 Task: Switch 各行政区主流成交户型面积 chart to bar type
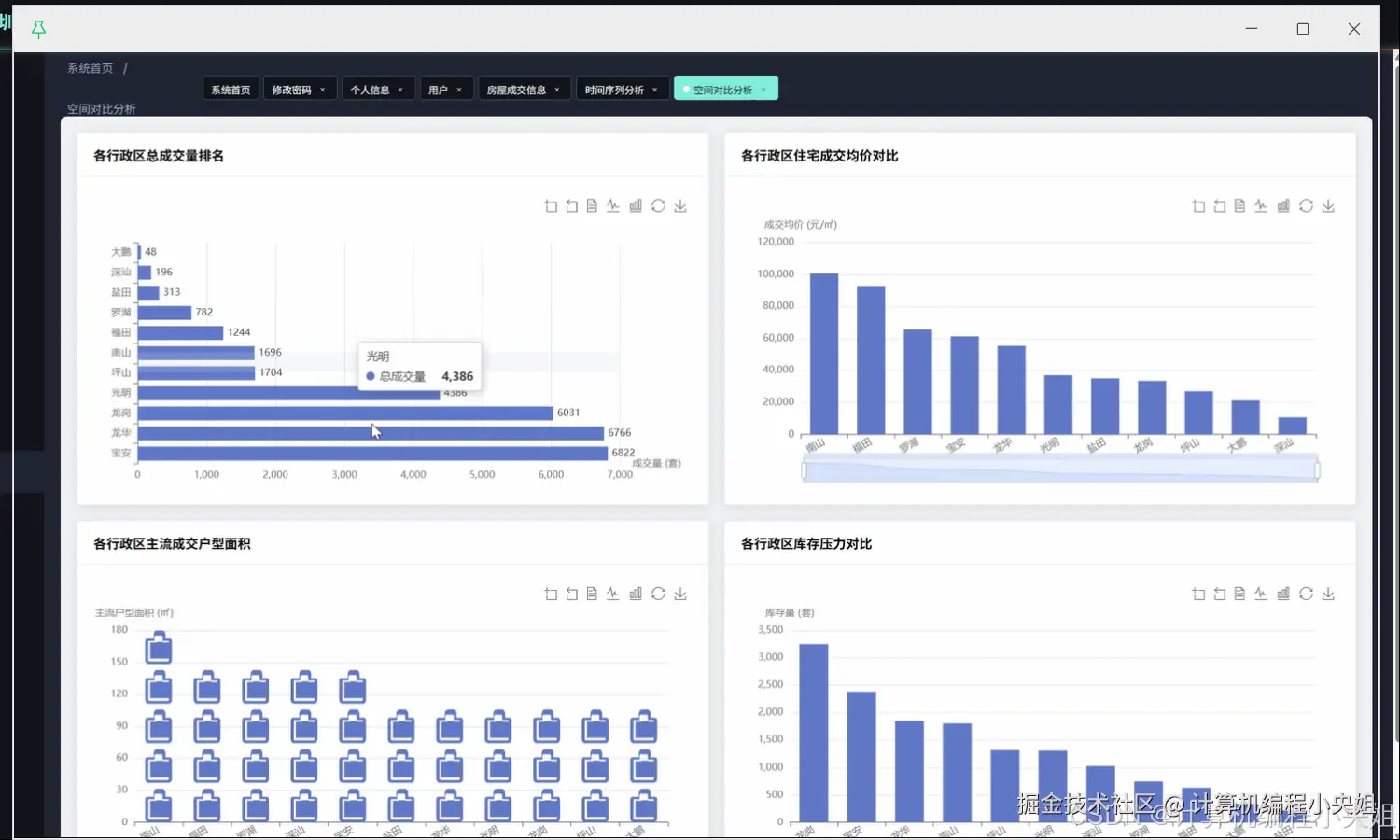[x=636, y=594]
